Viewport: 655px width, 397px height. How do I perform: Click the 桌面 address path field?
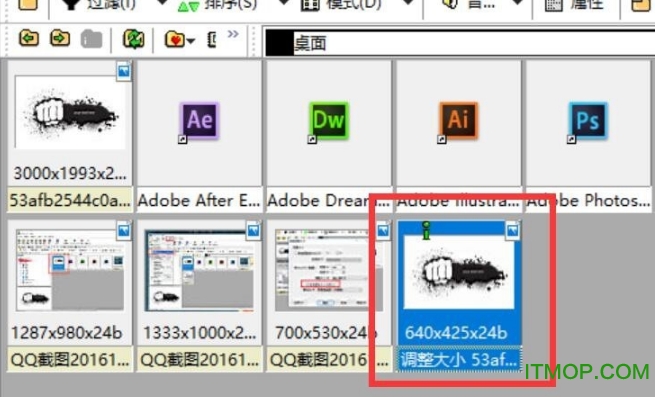point(459,43)
